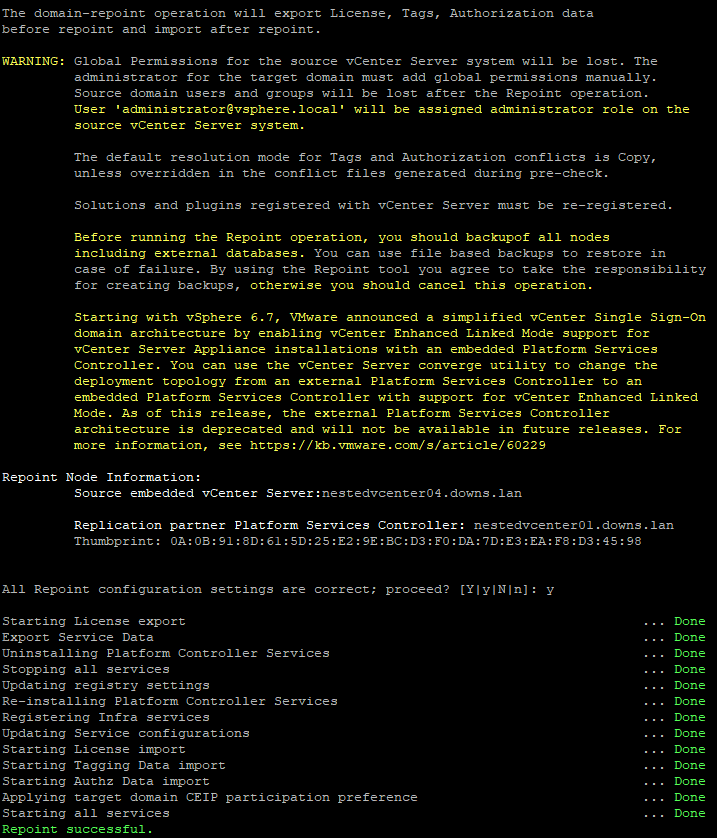717x838 pixels.
Task: Click the proceed prompt's 'y' answer
Action: click(x=550, y=589)
